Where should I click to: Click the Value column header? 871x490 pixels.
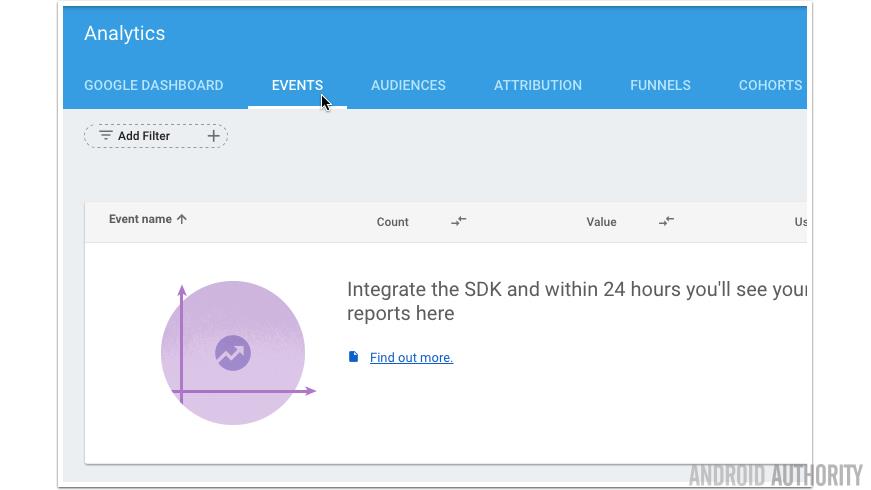point(601,222)
